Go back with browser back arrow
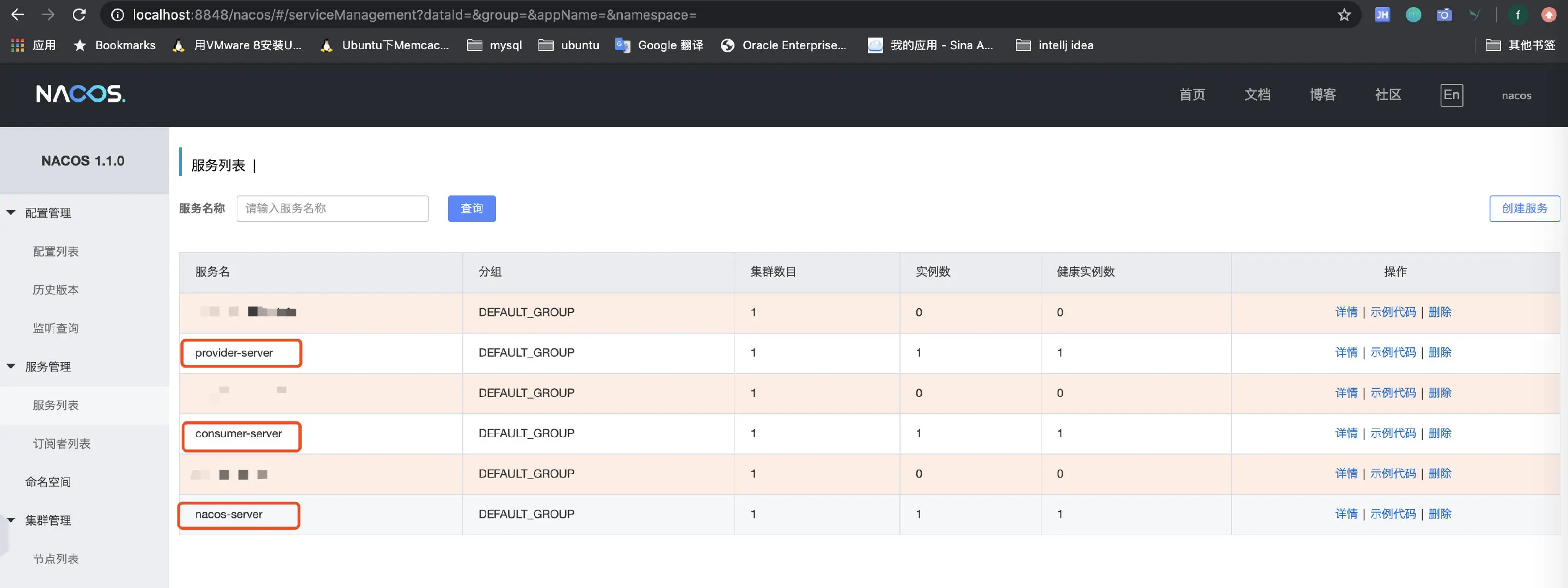 coord(17,15)
